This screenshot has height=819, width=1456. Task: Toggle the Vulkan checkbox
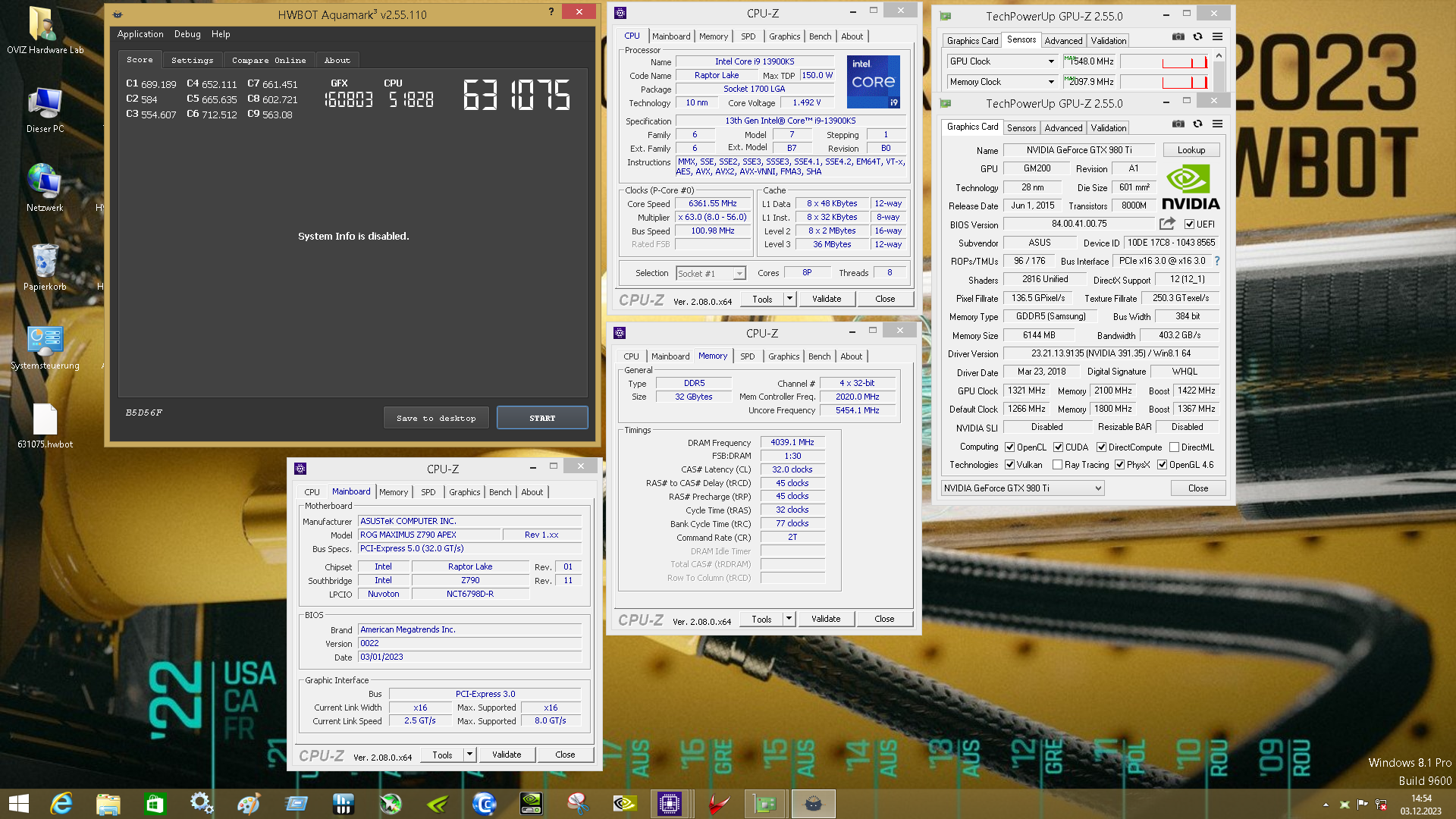(1009, 465)
